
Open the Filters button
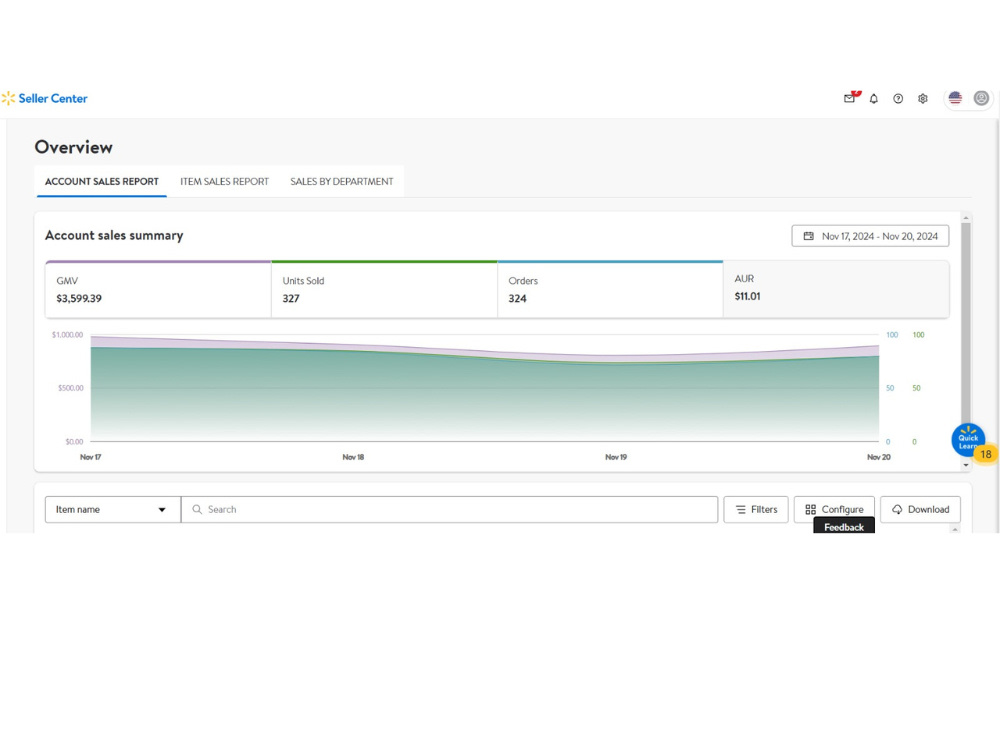click(x=756, y=510)
